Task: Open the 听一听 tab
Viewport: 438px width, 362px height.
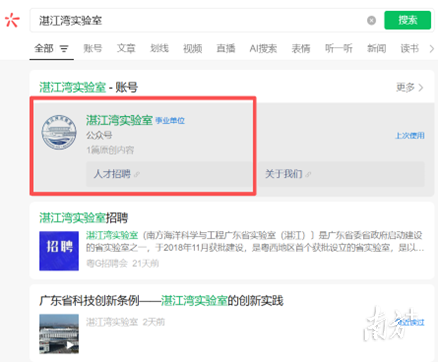Action: (339, 49)
